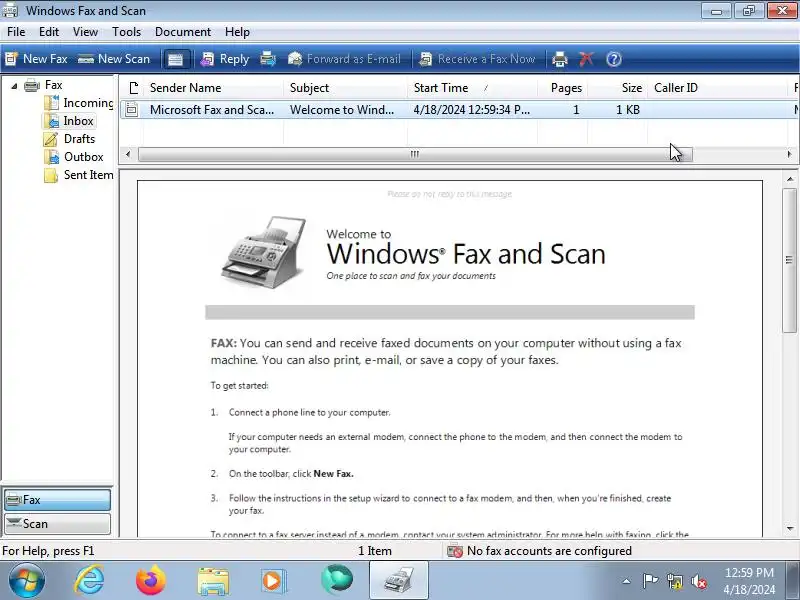Screen dimensions: 800x600
Task: Click the fax item icon in message row
Action: tap(132, 109)
